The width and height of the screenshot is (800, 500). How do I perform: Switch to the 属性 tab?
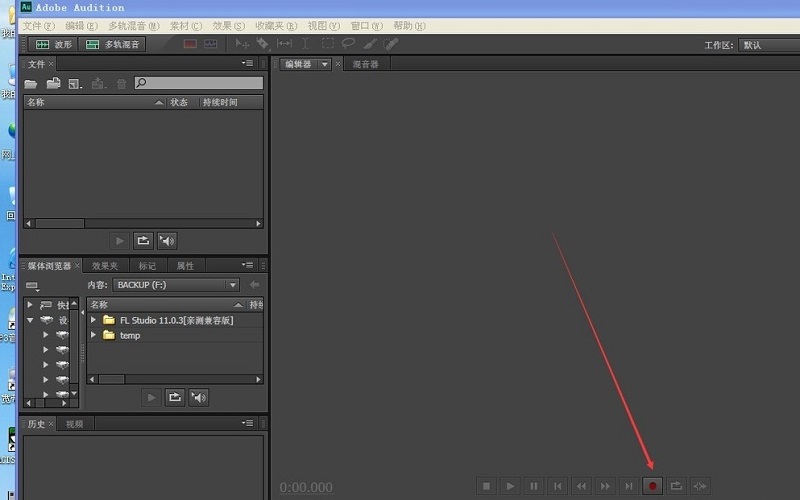pyautogui.click(x=185, y=266)
